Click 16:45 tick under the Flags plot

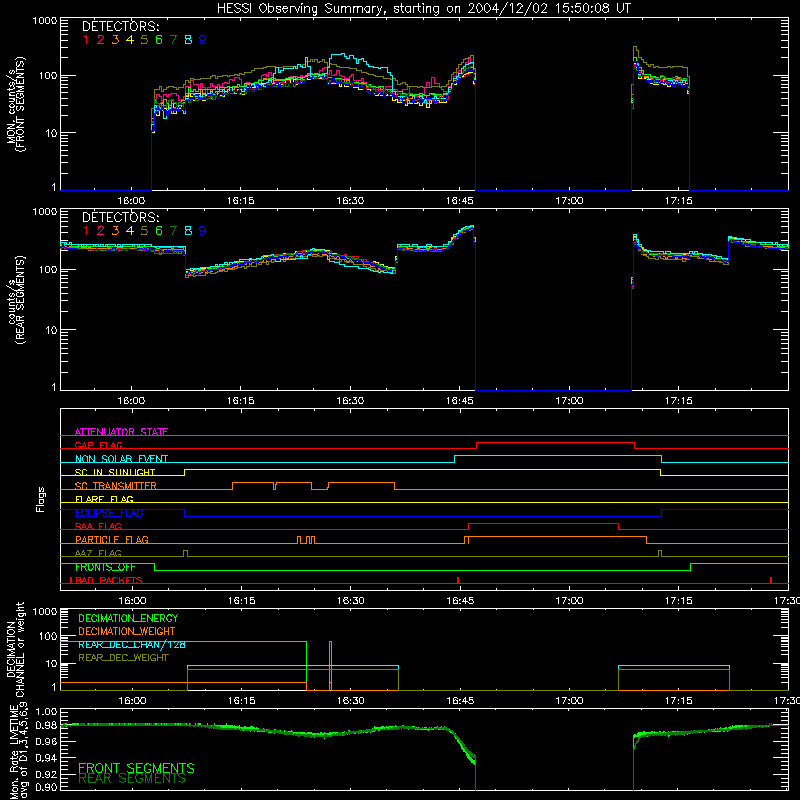point(460,601)
